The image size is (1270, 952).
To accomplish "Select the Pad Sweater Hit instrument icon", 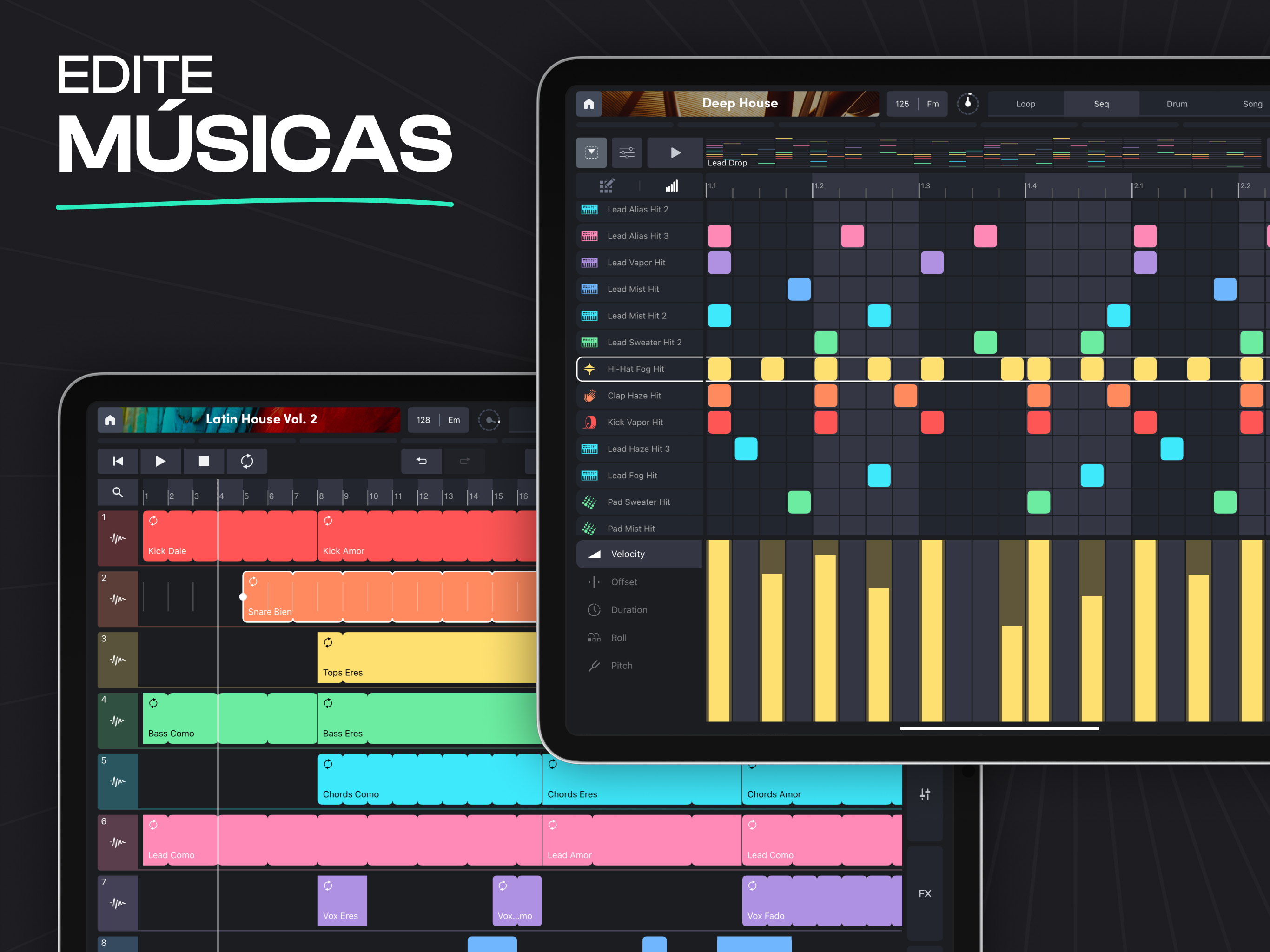I will [589, 502].
